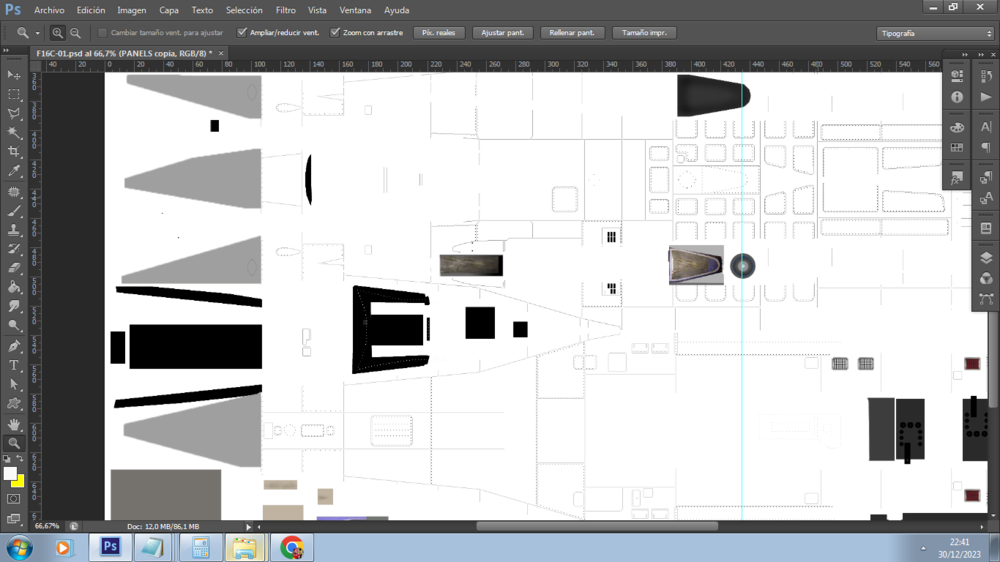Select the Crop tool
Screen dimensions: 1000x562
click(14, 152)
